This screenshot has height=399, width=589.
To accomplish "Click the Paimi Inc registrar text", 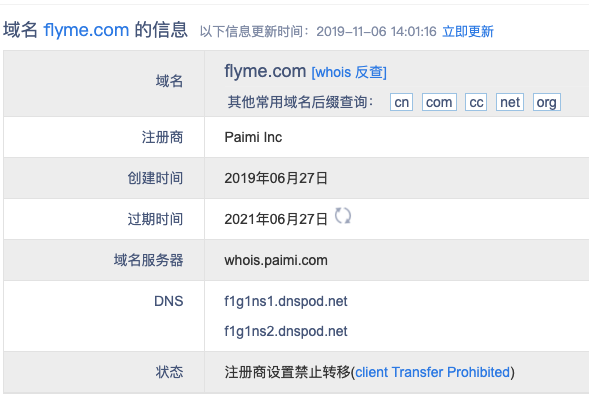I will pyautogui.click(x=253, y=138).
